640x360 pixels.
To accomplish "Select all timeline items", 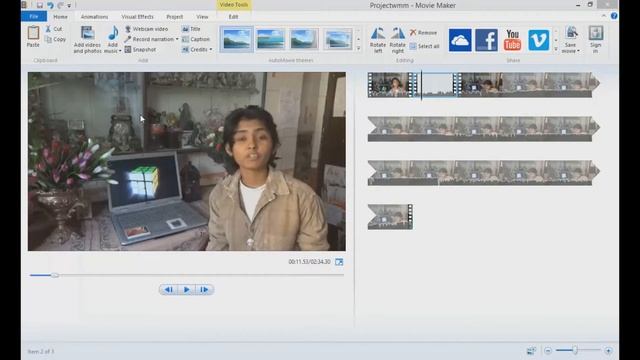I will (424, 46).
